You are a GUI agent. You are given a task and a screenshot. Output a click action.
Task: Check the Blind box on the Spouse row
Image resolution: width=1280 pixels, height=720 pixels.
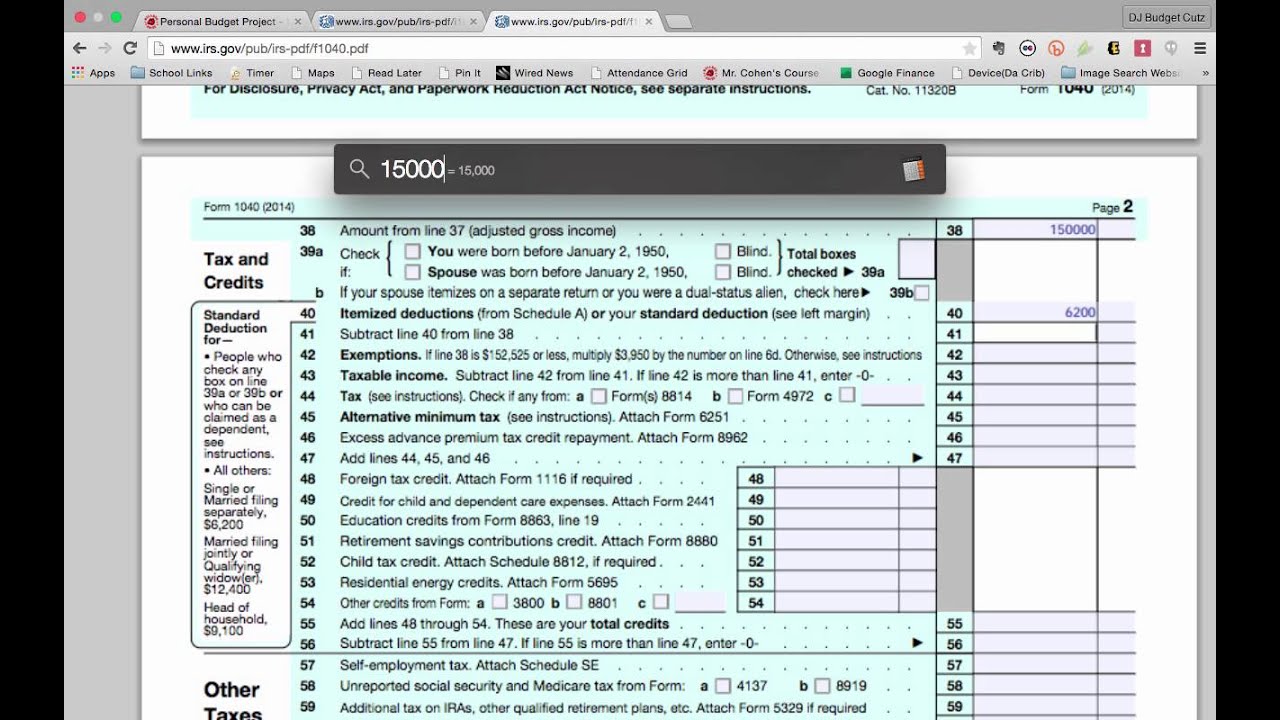(x=723, y=272)
